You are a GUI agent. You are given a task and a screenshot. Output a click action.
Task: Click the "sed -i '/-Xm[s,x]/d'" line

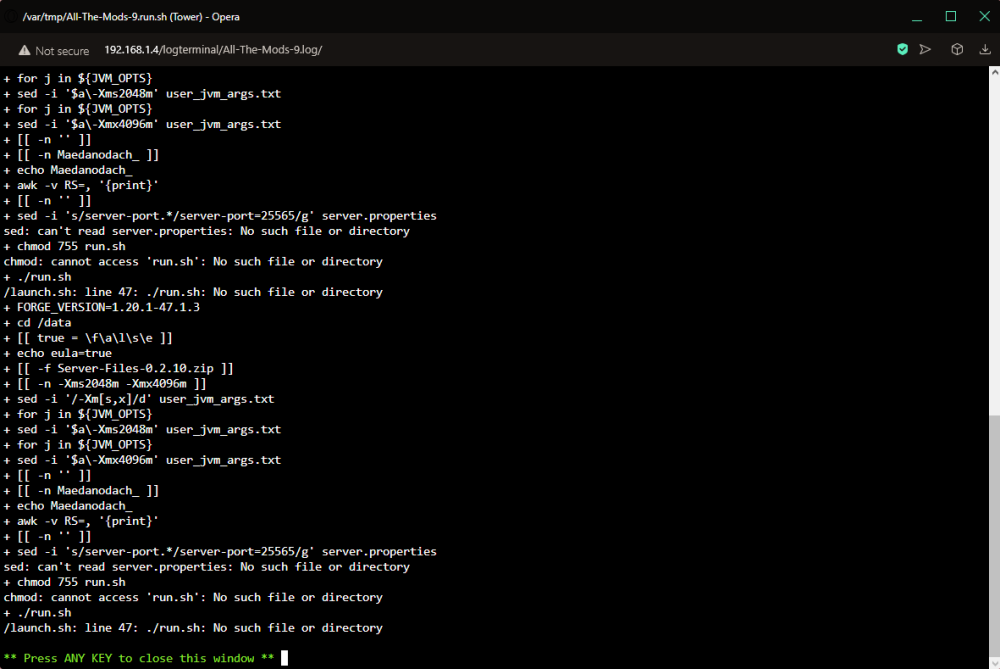[139, 399]
